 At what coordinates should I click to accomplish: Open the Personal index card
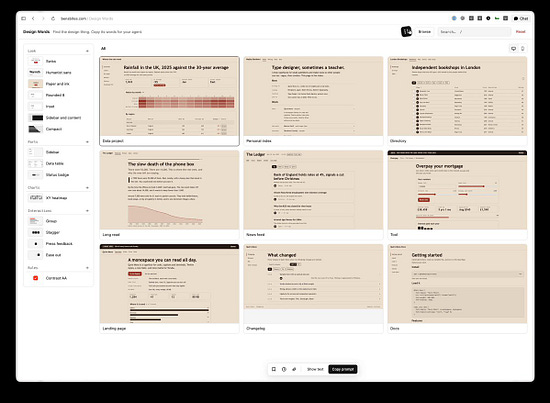(313, 101)
